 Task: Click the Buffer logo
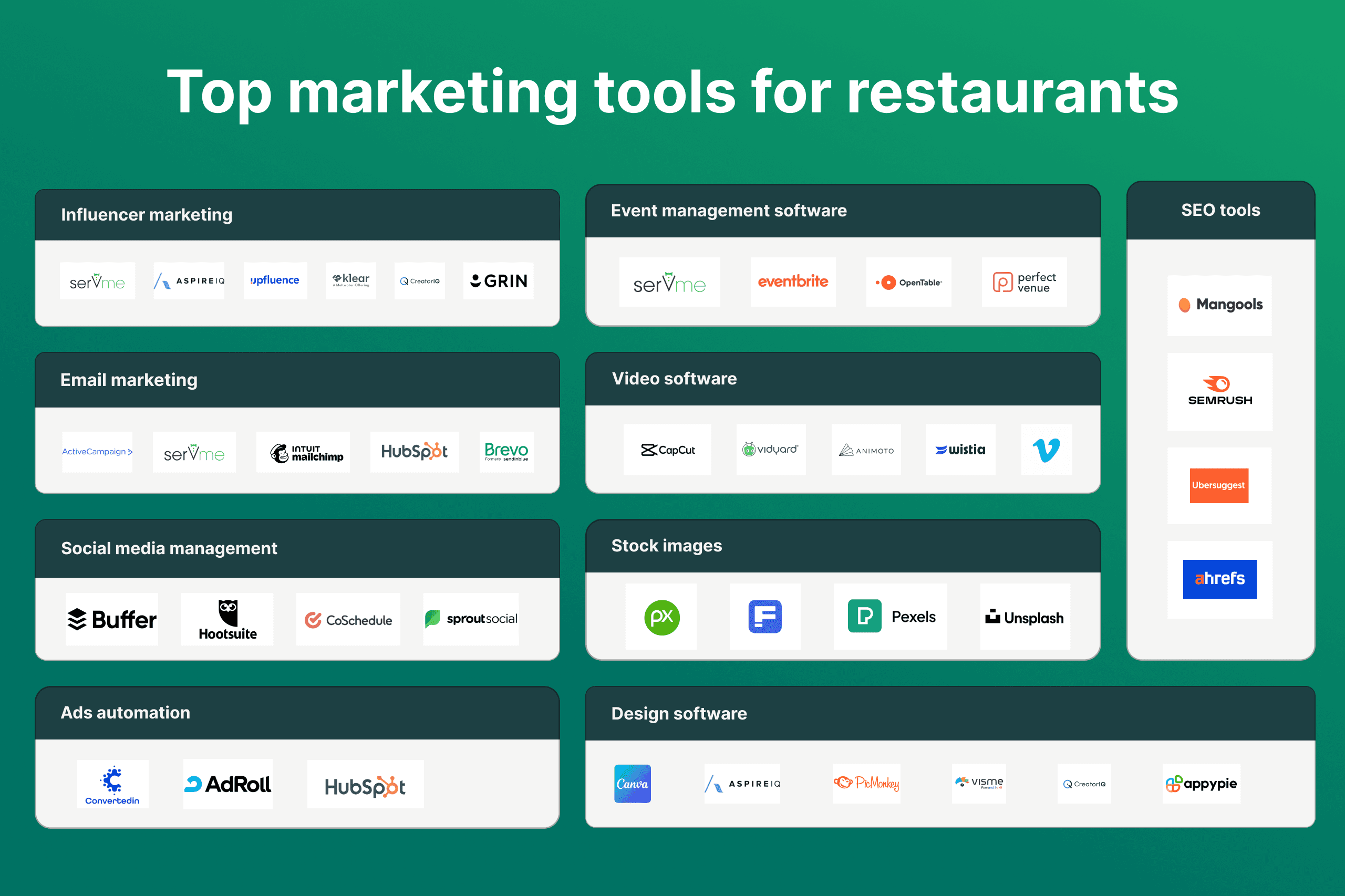(x=112, y=619)
